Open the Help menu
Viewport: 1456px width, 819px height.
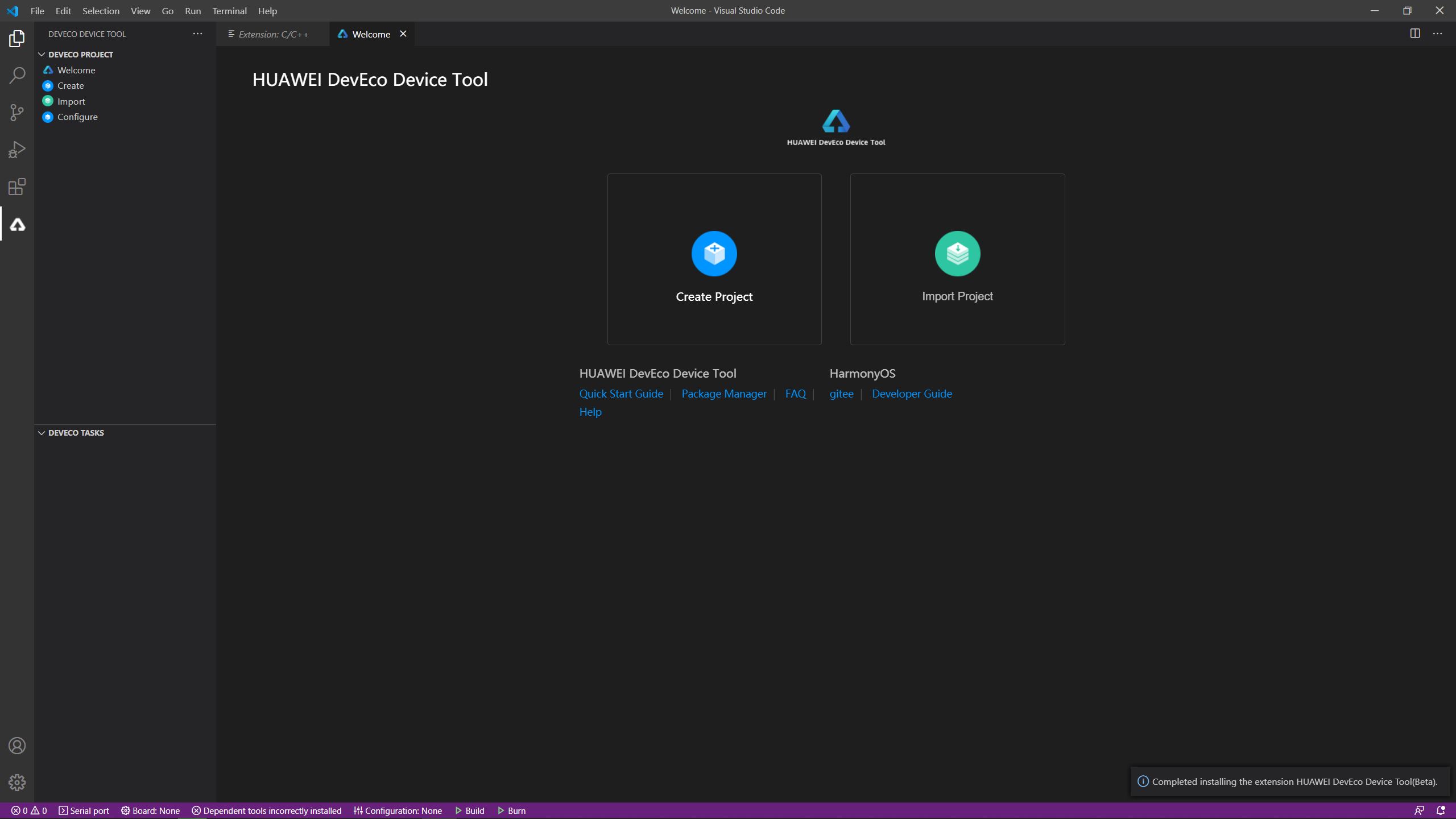(x=267, y=11)
